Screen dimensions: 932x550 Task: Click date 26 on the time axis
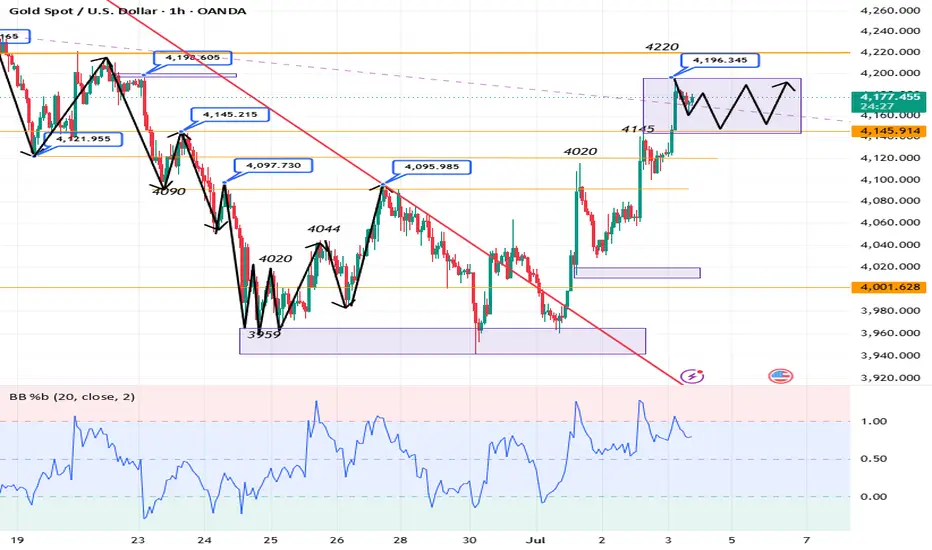[337, 540]
